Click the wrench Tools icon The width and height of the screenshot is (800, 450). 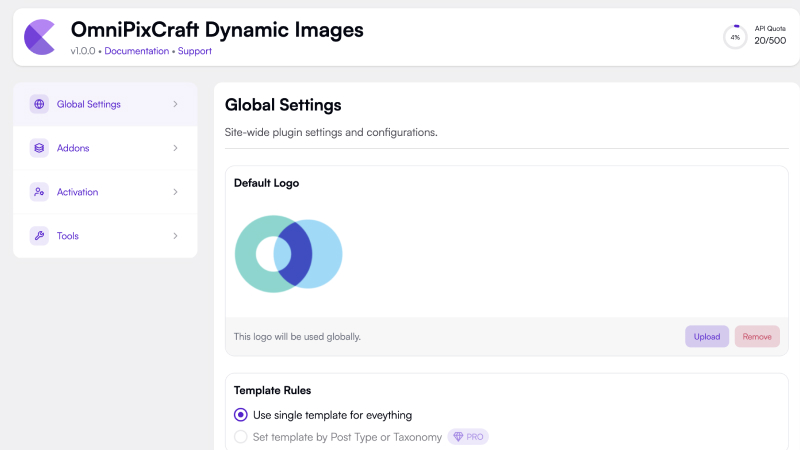click(39, 236)
